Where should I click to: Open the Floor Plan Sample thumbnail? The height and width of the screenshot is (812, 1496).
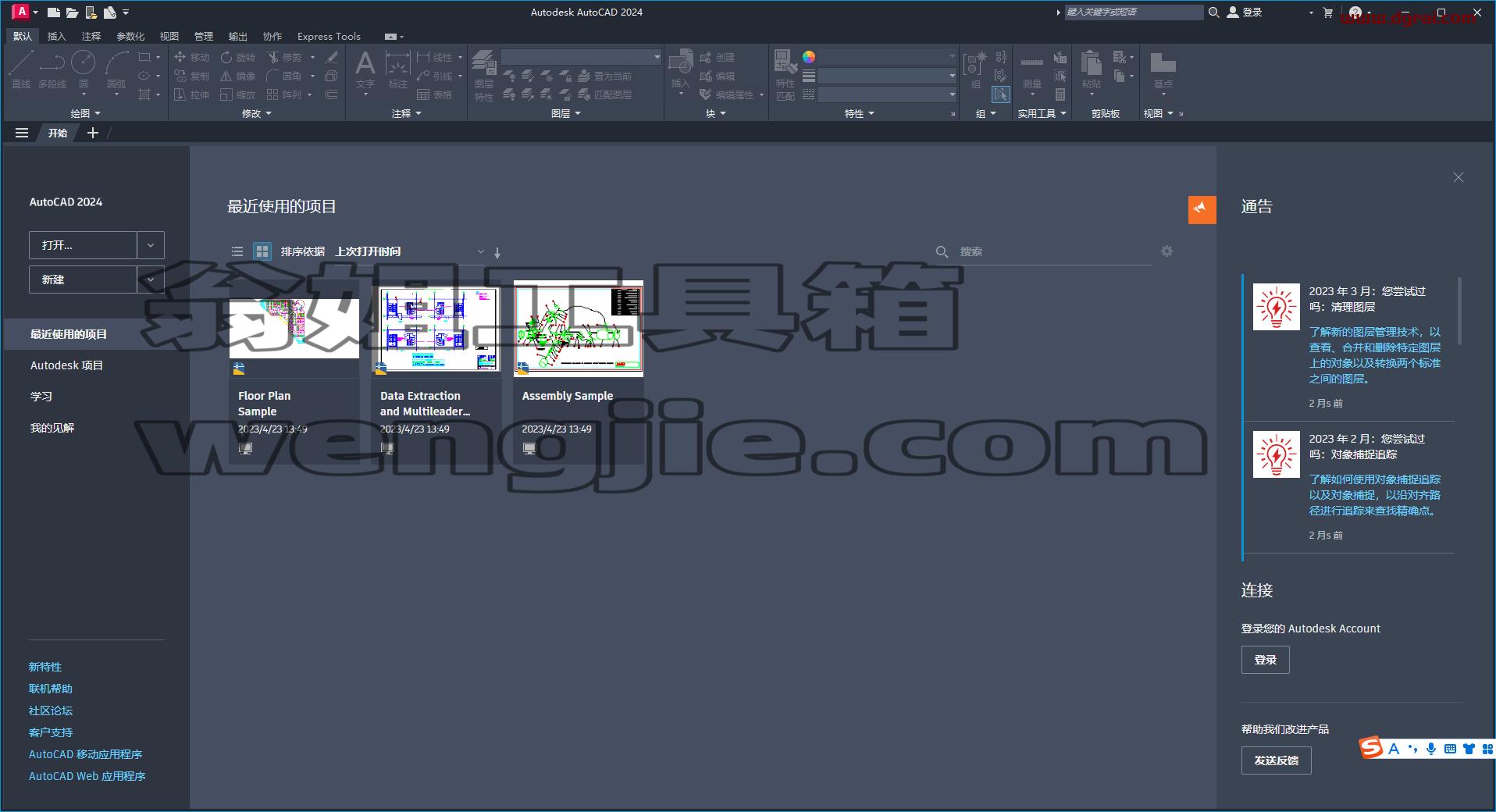(294, 329)
